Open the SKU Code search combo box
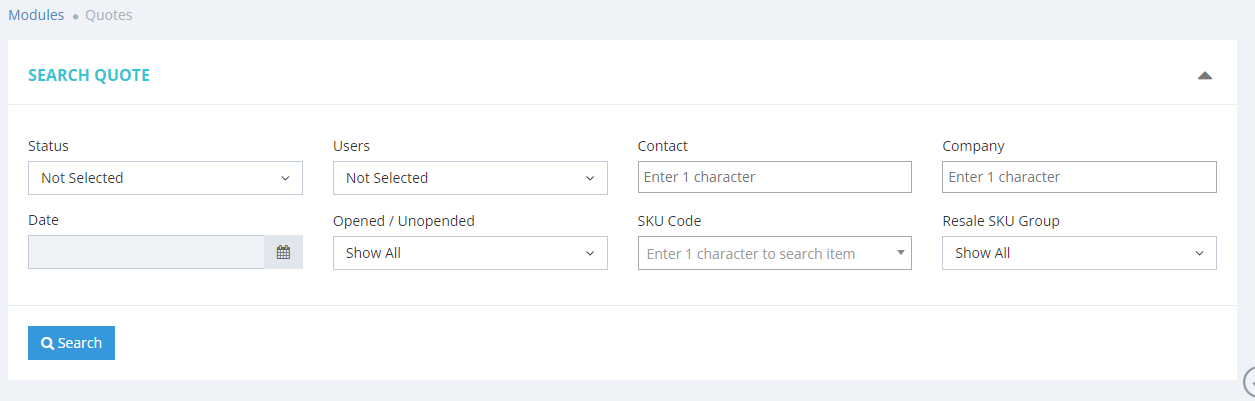Viewport: 1255px width, 401px height. 774,254
